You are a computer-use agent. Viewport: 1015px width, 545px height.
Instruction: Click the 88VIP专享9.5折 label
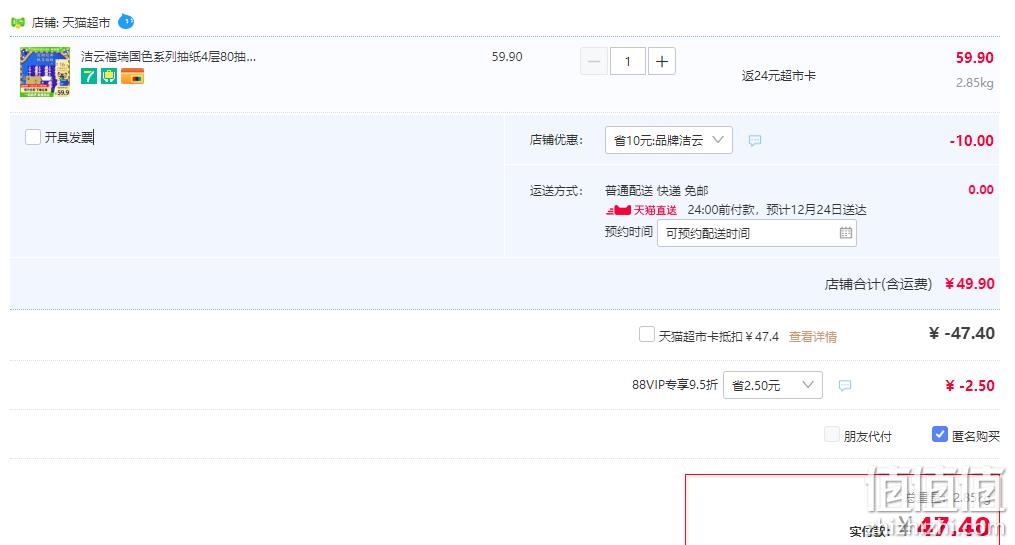click(675, 385)
